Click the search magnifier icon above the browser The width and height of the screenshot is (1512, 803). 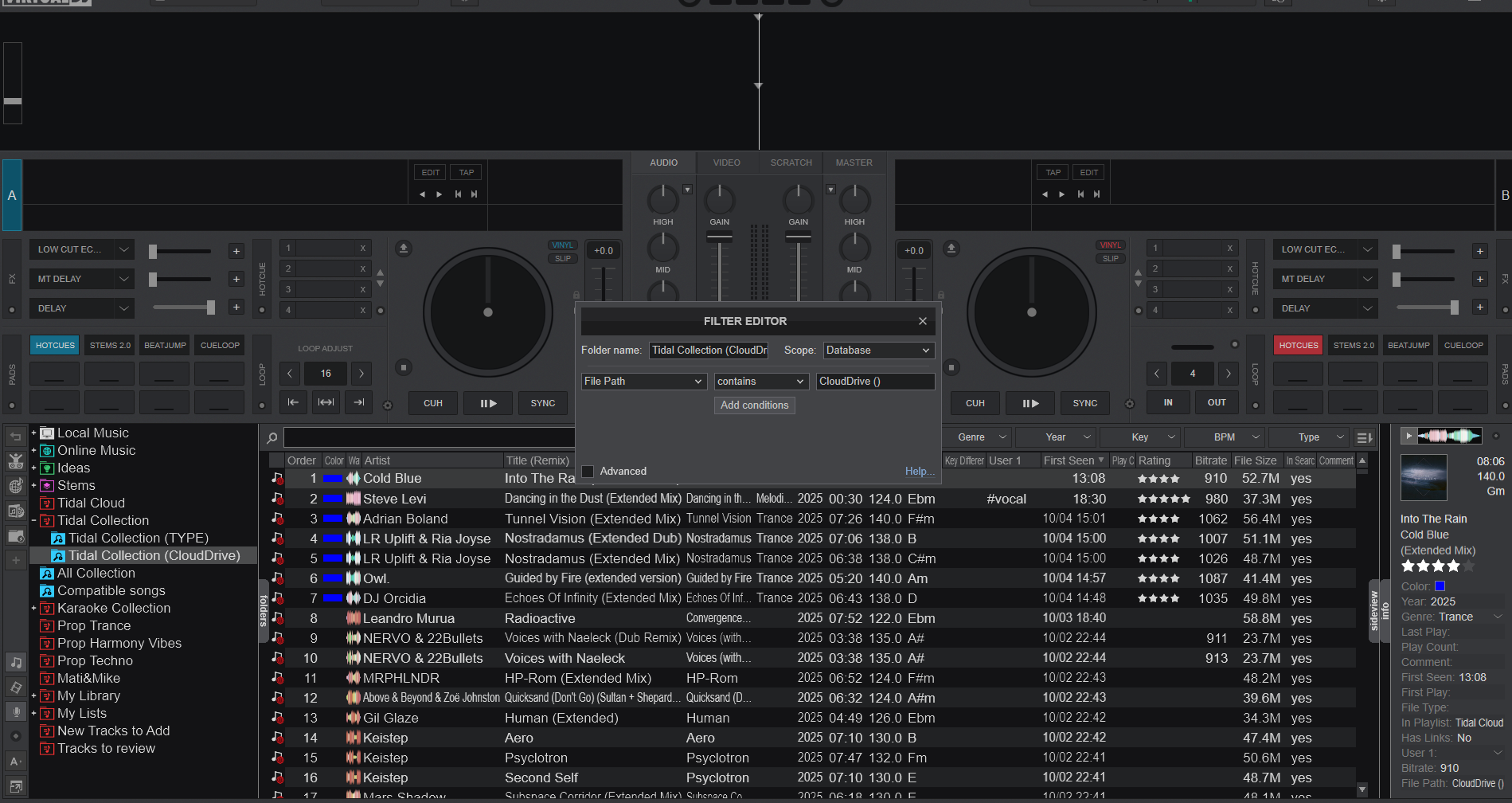click(272, 437)
